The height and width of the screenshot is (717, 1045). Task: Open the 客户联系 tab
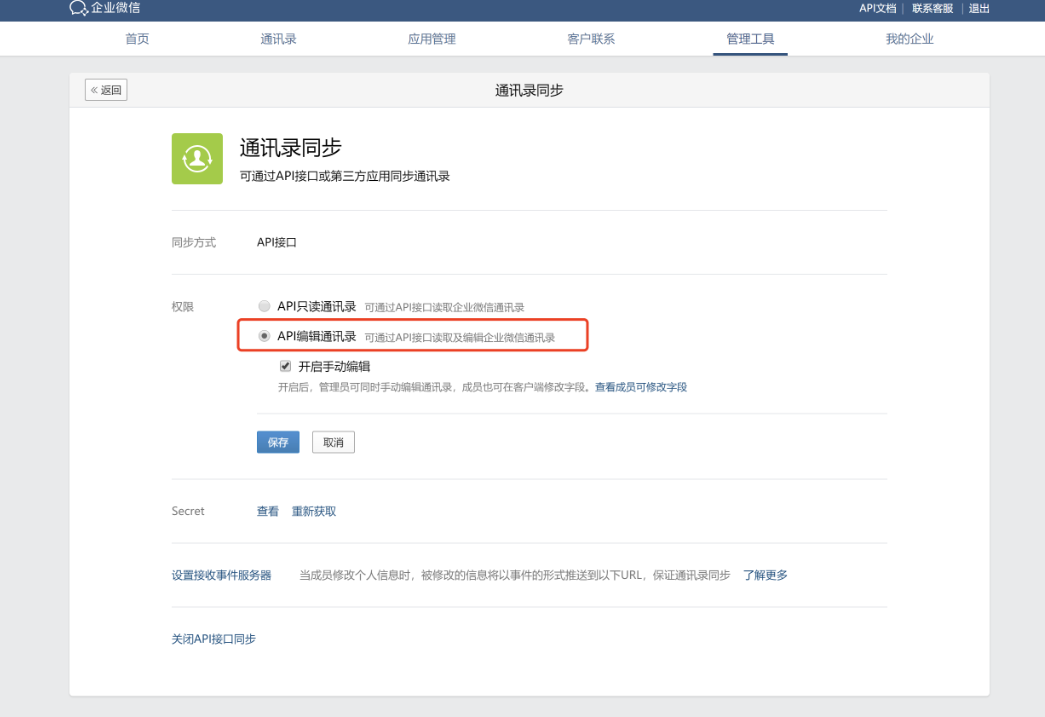click(x=590, y=39)
